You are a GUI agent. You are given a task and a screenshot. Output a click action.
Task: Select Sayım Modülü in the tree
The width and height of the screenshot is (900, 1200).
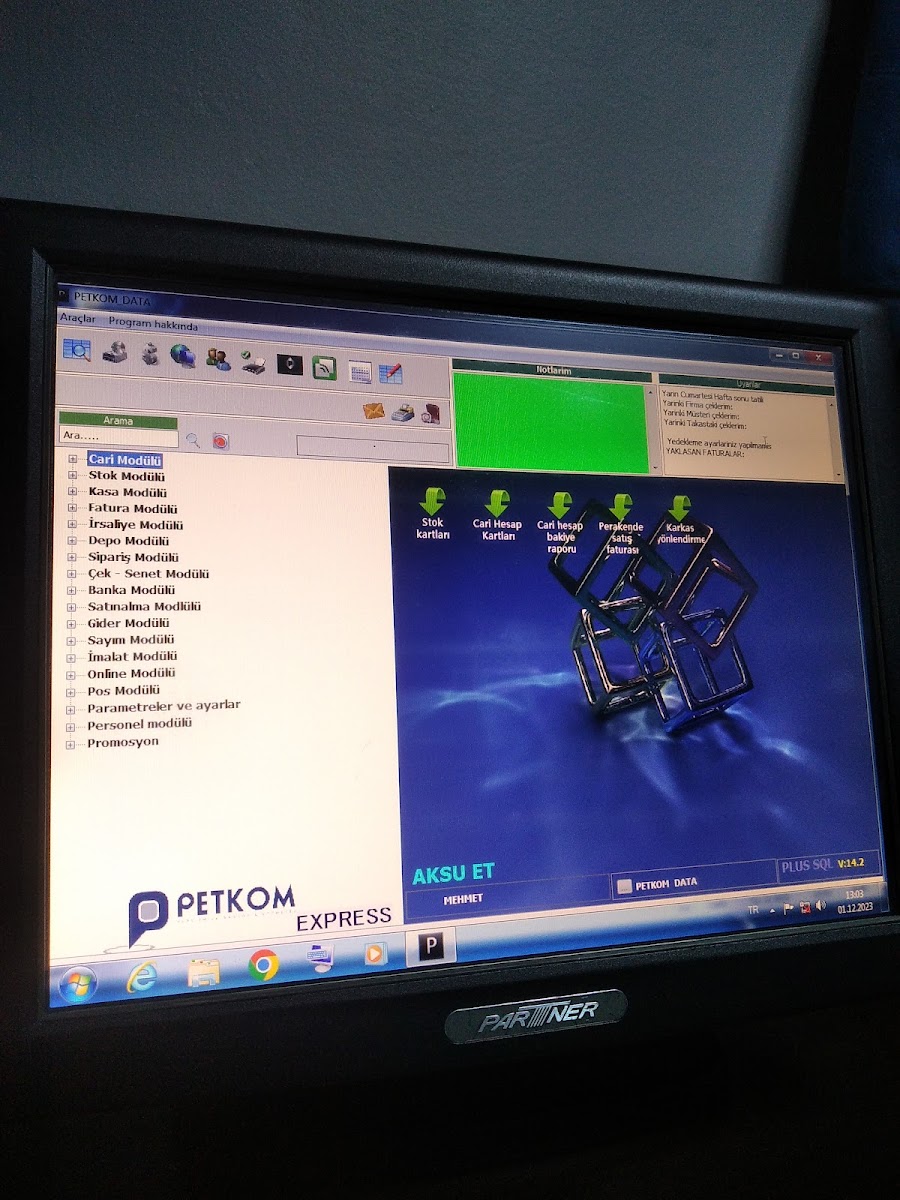coord(130,640)
